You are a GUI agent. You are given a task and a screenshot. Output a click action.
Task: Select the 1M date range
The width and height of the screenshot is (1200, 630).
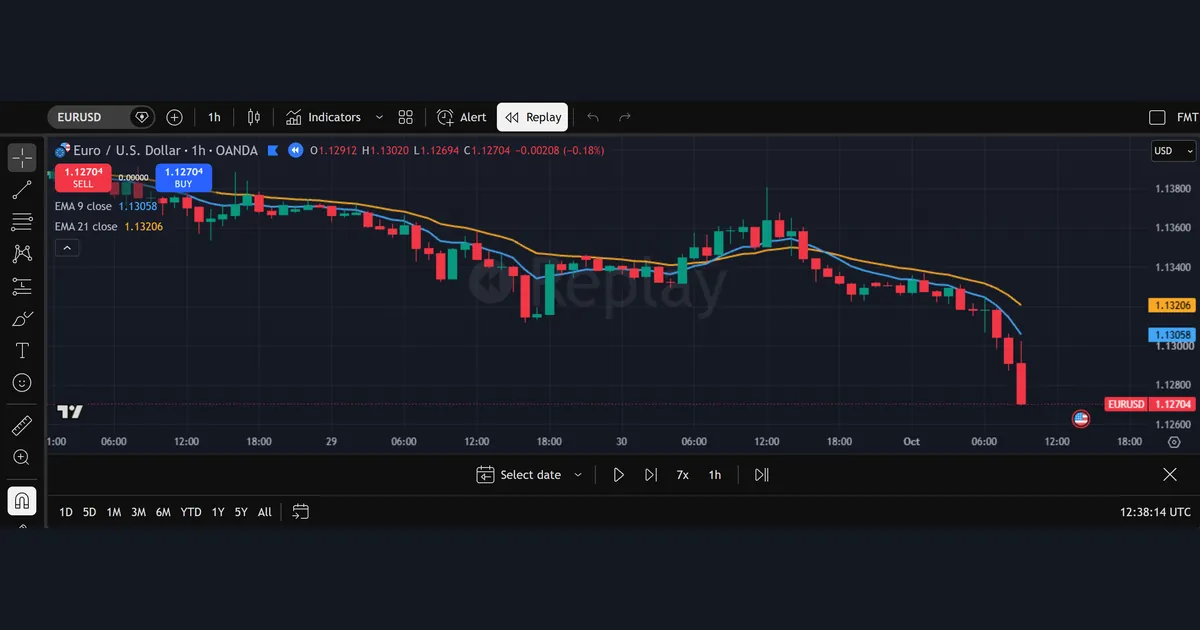[114, 512]
